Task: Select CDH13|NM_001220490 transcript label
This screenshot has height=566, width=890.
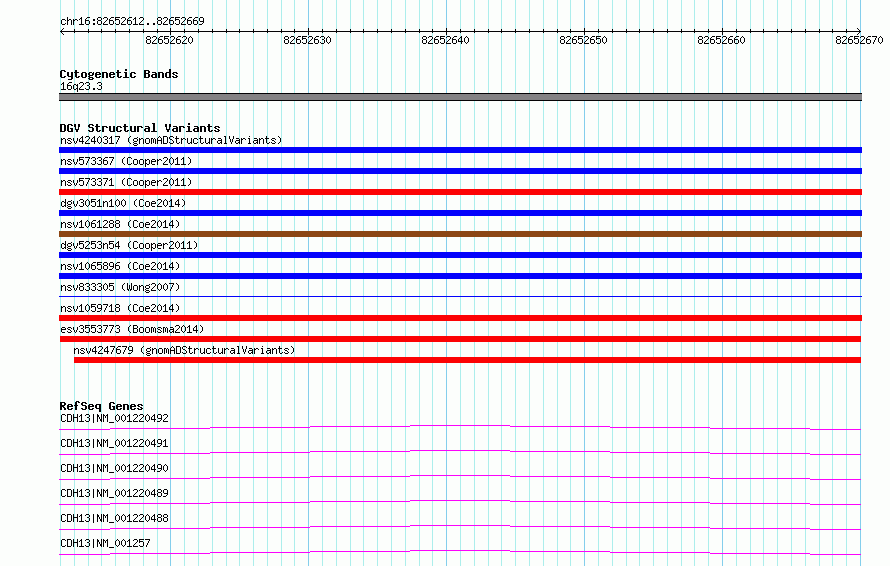Action: (x=114, y=468)
